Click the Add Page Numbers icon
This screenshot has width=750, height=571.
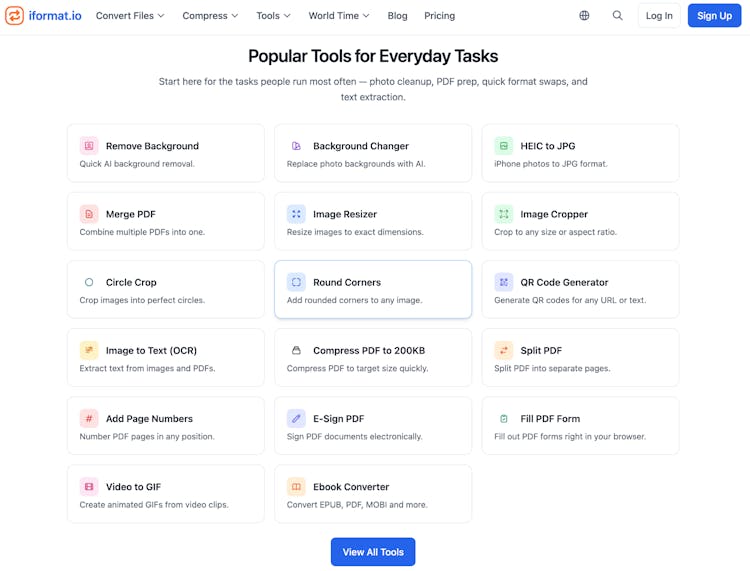pyautogui.click(x=89, y=419)
